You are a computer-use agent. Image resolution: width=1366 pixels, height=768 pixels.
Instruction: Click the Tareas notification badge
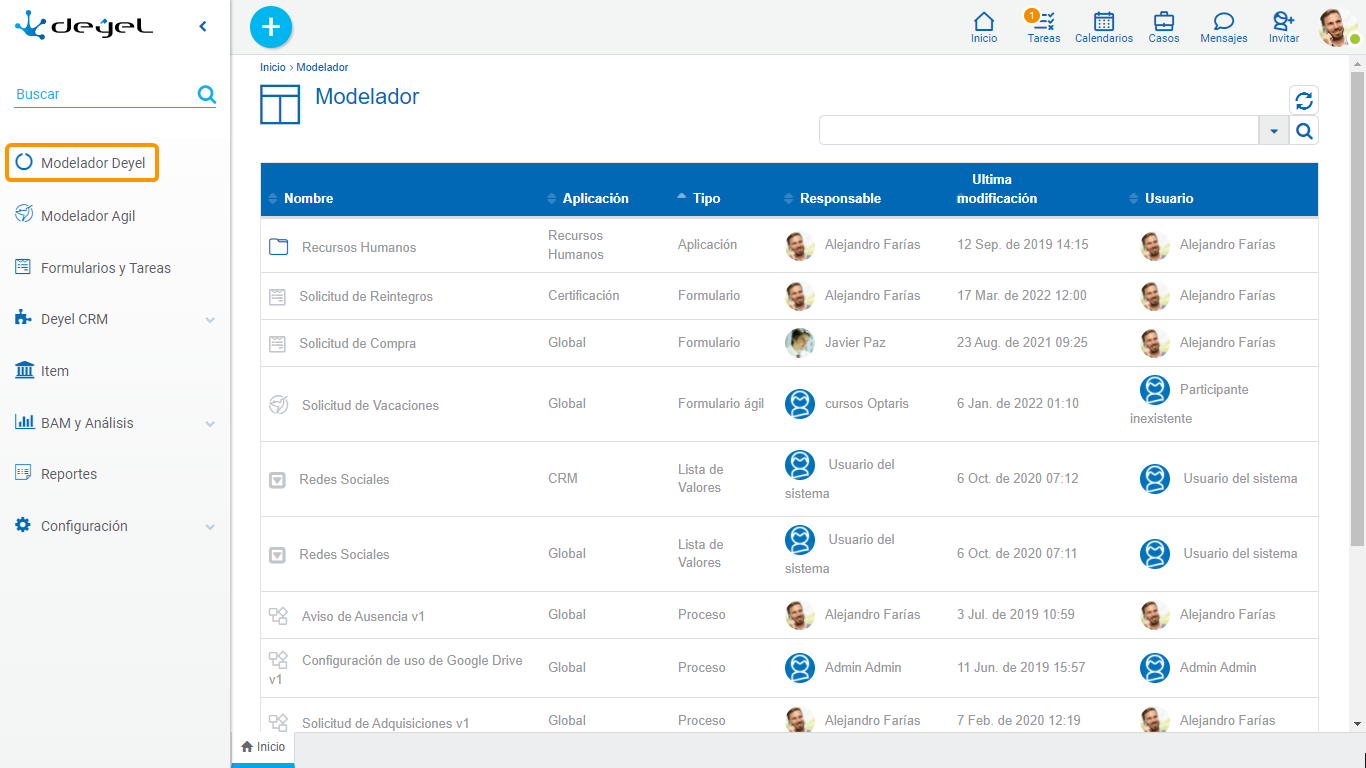(x=1031, y=15)
